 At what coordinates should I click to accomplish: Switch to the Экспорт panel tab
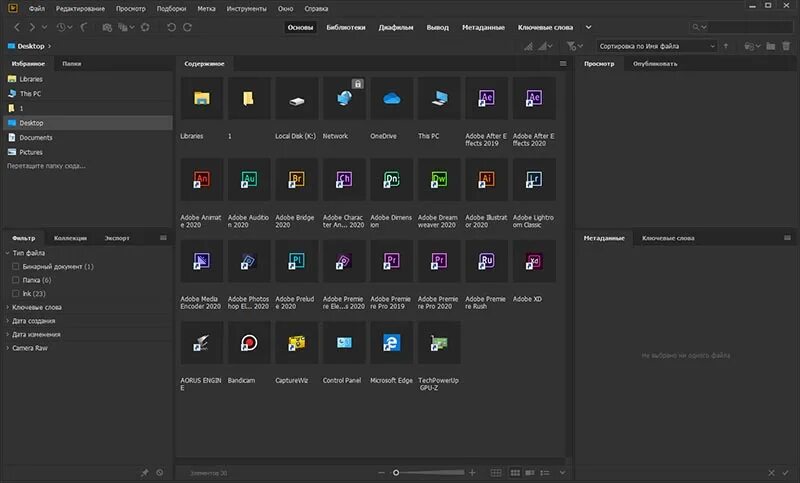[x=117, y=238]
